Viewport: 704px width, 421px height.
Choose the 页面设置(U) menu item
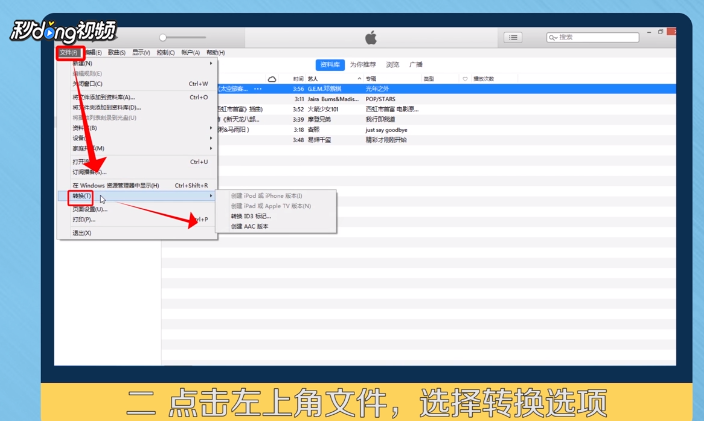[x=137, y=209]
